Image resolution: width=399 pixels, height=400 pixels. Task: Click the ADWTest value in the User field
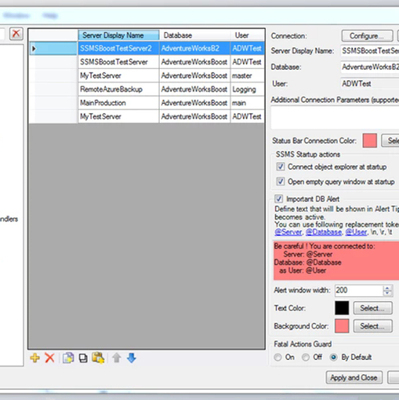(x=357, y=83)
